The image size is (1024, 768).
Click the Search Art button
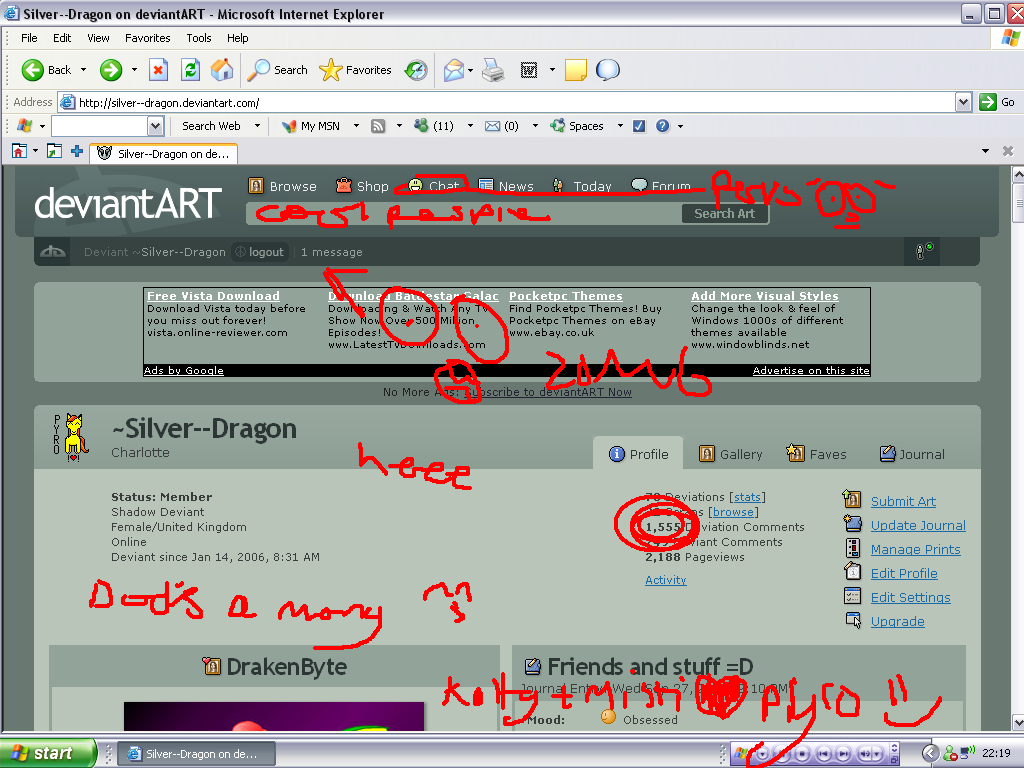[x=724, y=214]
